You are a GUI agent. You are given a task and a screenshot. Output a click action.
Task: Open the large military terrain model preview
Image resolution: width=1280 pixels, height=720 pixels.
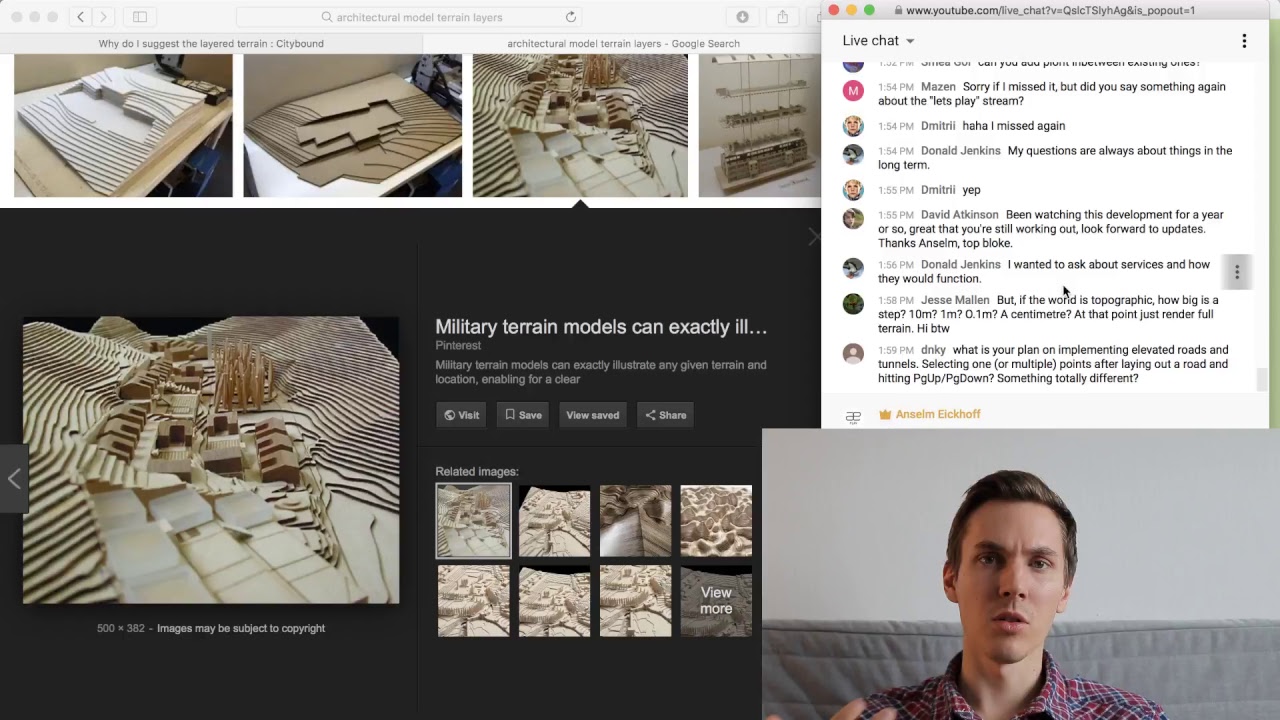point(211,460)
